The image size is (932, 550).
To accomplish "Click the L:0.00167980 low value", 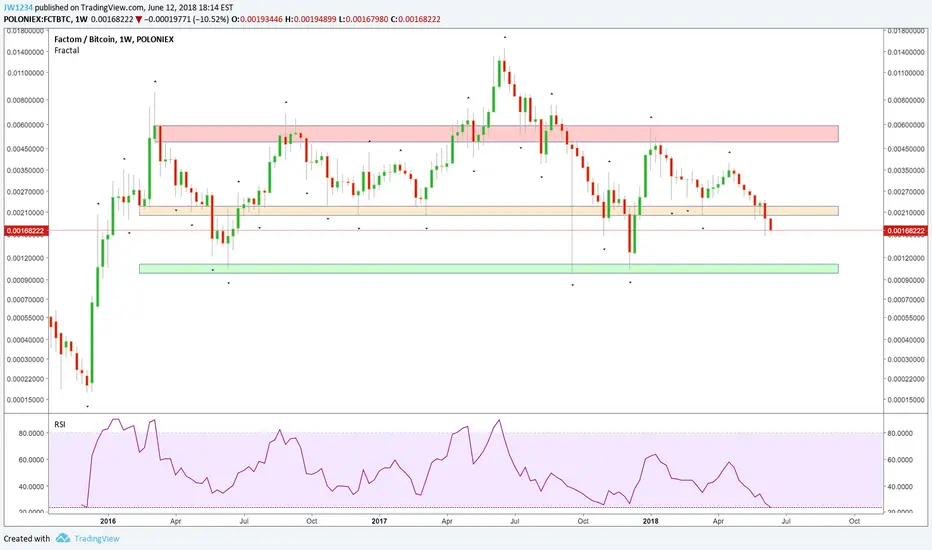I will [x=363, y=19].
